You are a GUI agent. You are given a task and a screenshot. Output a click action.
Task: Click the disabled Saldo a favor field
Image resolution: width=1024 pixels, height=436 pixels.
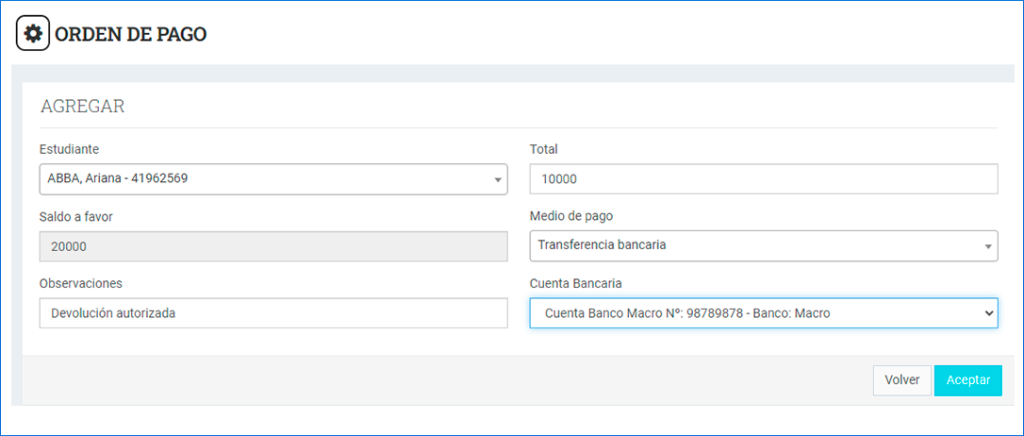pyautogui.click(x=273, y=246)
